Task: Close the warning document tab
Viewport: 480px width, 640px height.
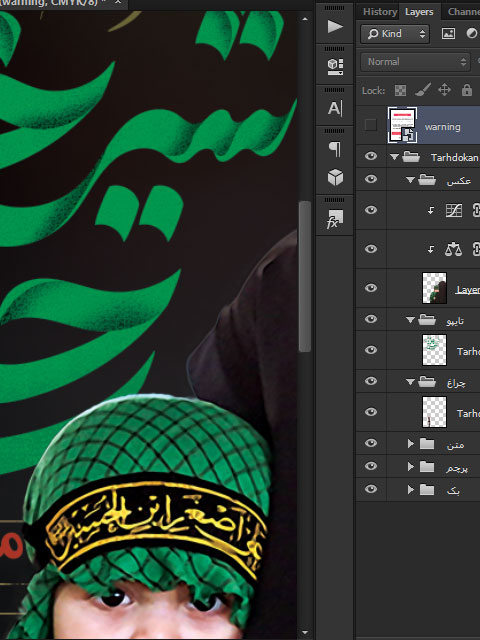Action: tap(118, 2)
